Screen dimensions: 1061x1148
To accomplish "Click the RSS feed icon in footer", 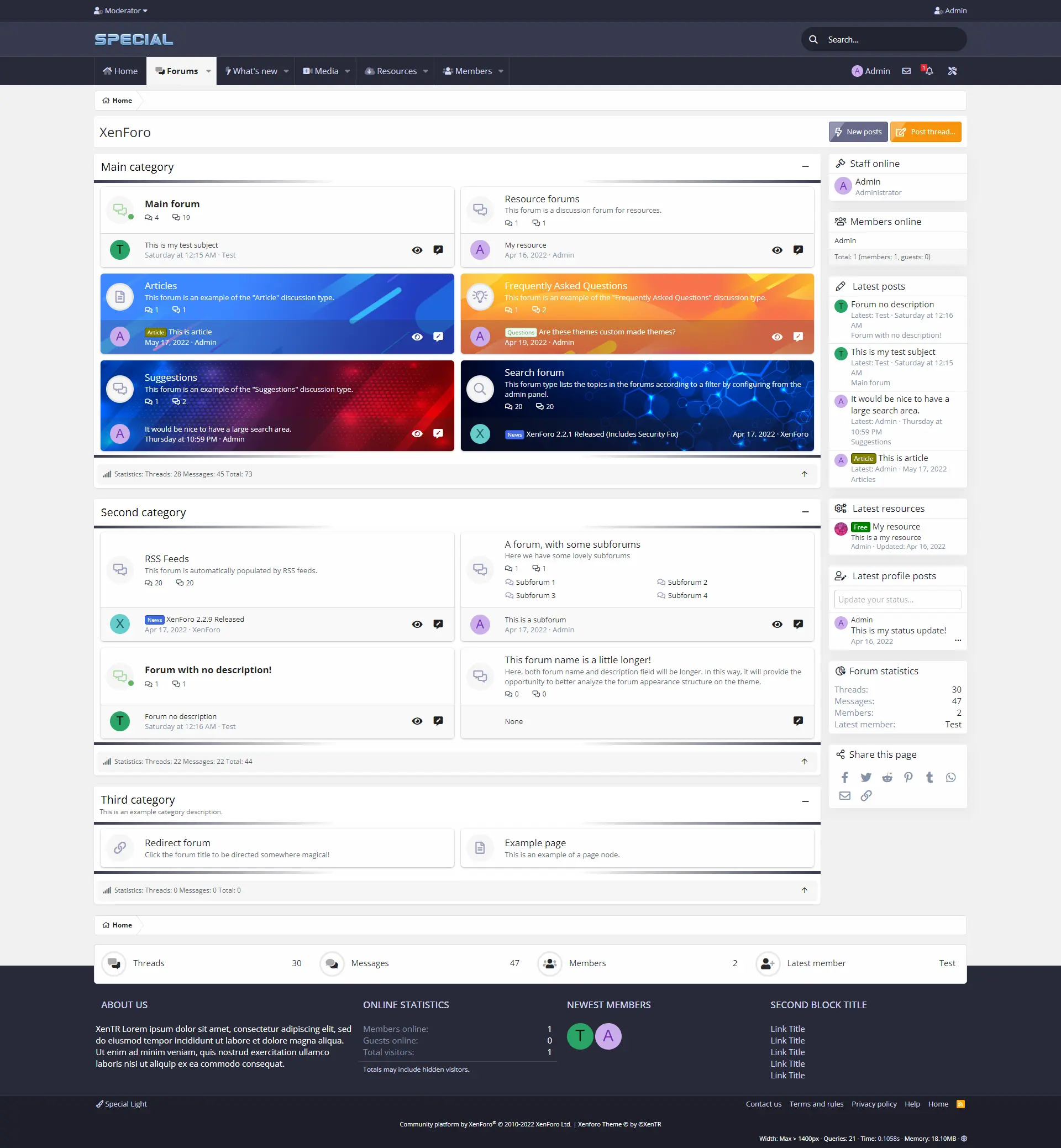I will click(960, 1104).
